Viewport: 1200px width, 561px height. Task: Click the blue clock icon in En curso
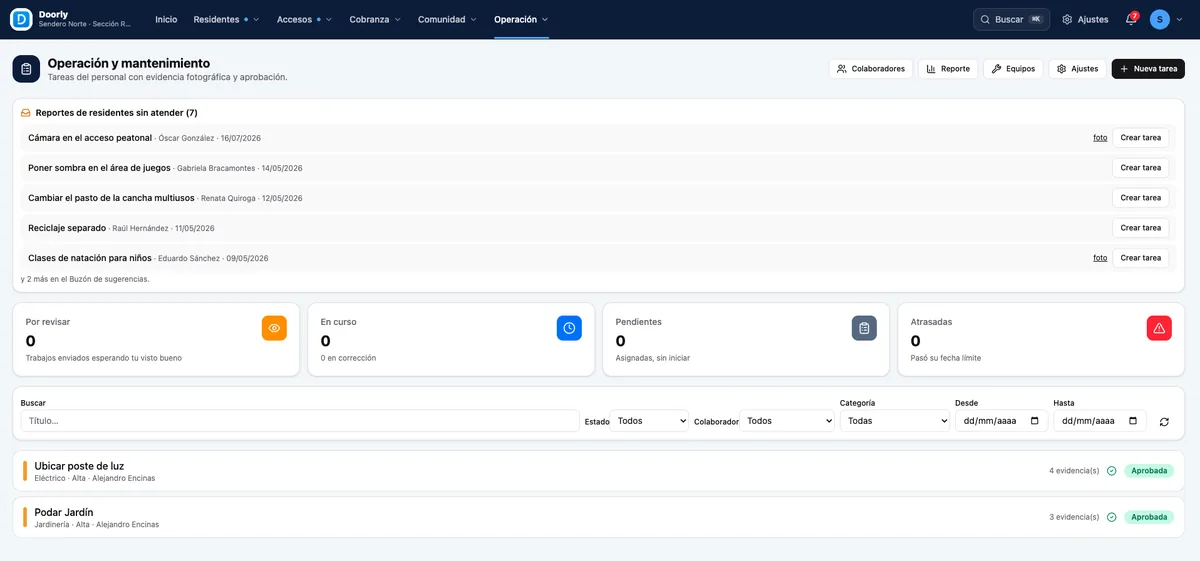click(569, 328)
